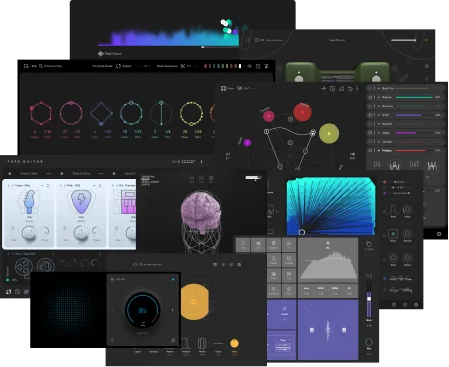
Task: Click the search magnifier in the sequencer window
Action: [x=41, y=66]
